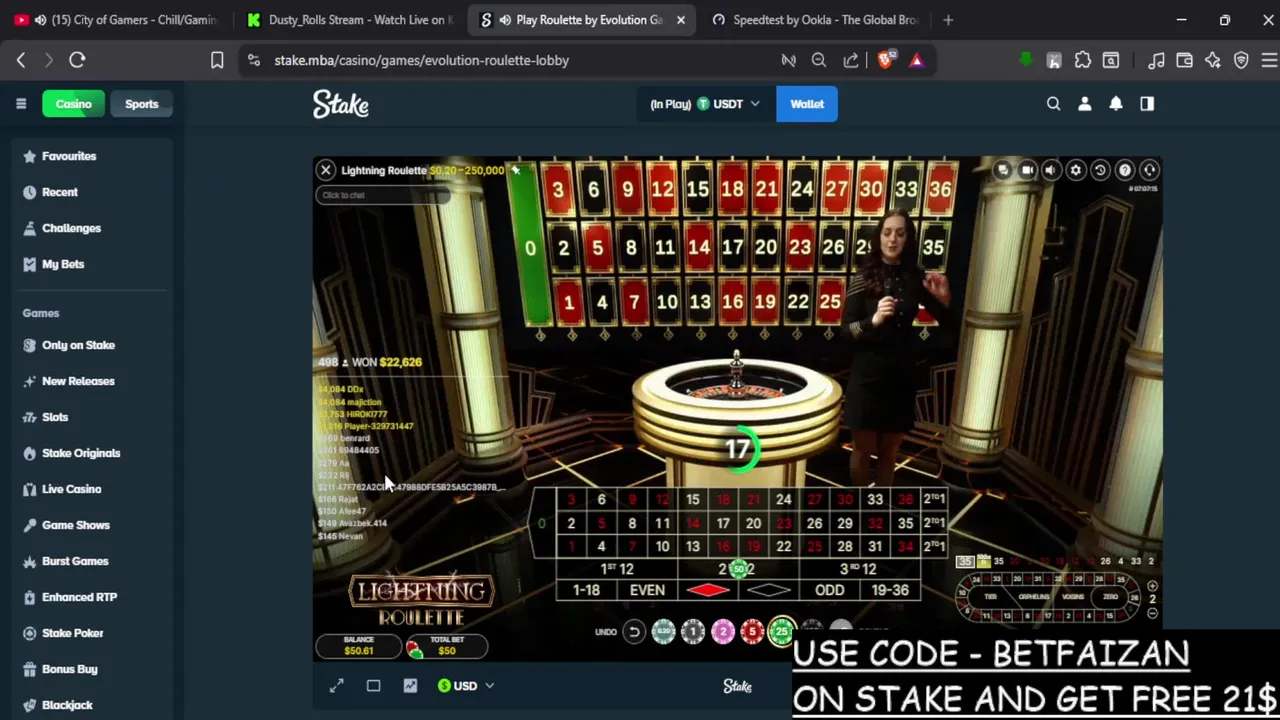
Task: Open the game settings gear icon
Action: [1076, 171]
